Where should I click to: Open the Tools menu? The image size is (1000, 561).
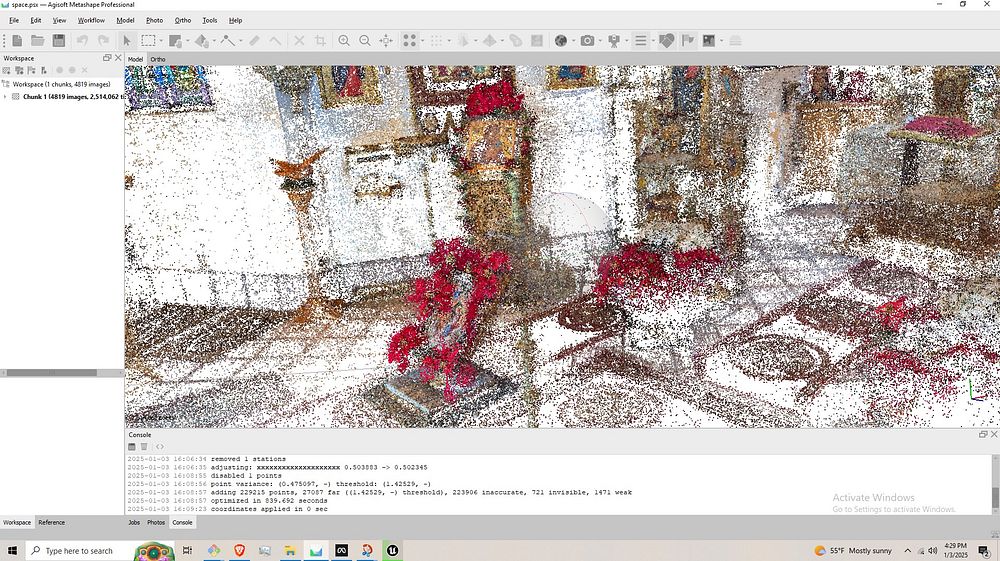point(209,20)
